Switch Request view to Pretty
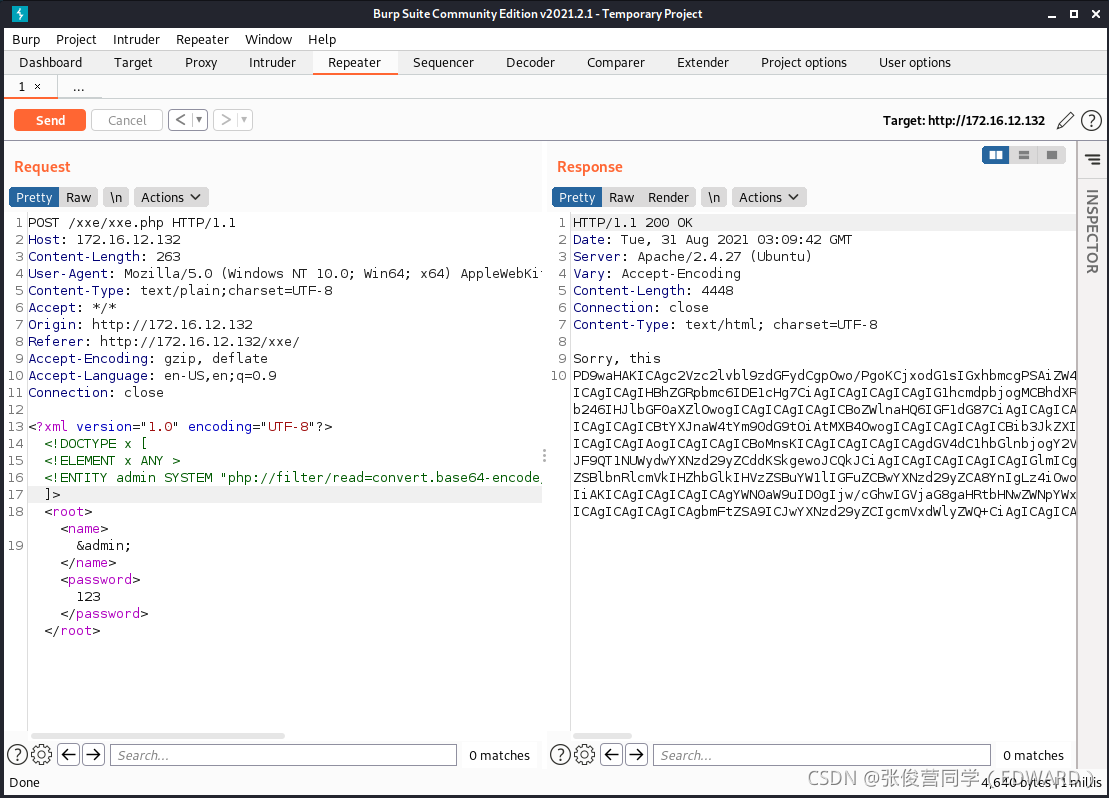The image size is (1109, 798). pos(34,197)
